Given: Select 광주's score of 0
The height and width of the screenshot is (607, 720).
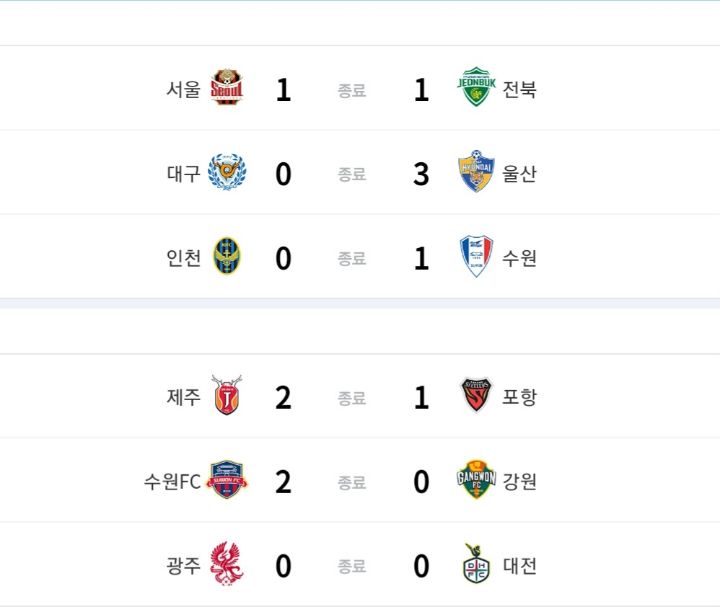Looking at the screenshot, I should (283, 566).
